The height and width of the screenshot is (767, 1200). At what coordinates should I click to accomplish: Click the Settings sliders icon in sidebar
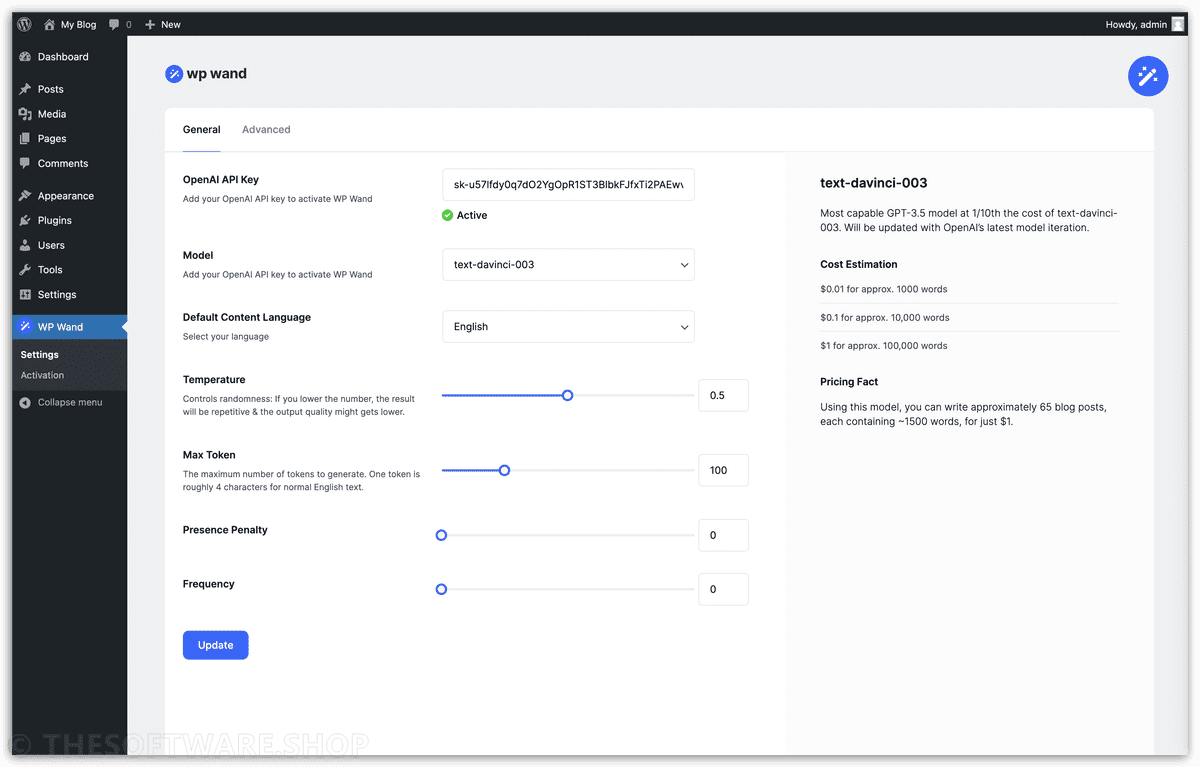pos(25,295)
